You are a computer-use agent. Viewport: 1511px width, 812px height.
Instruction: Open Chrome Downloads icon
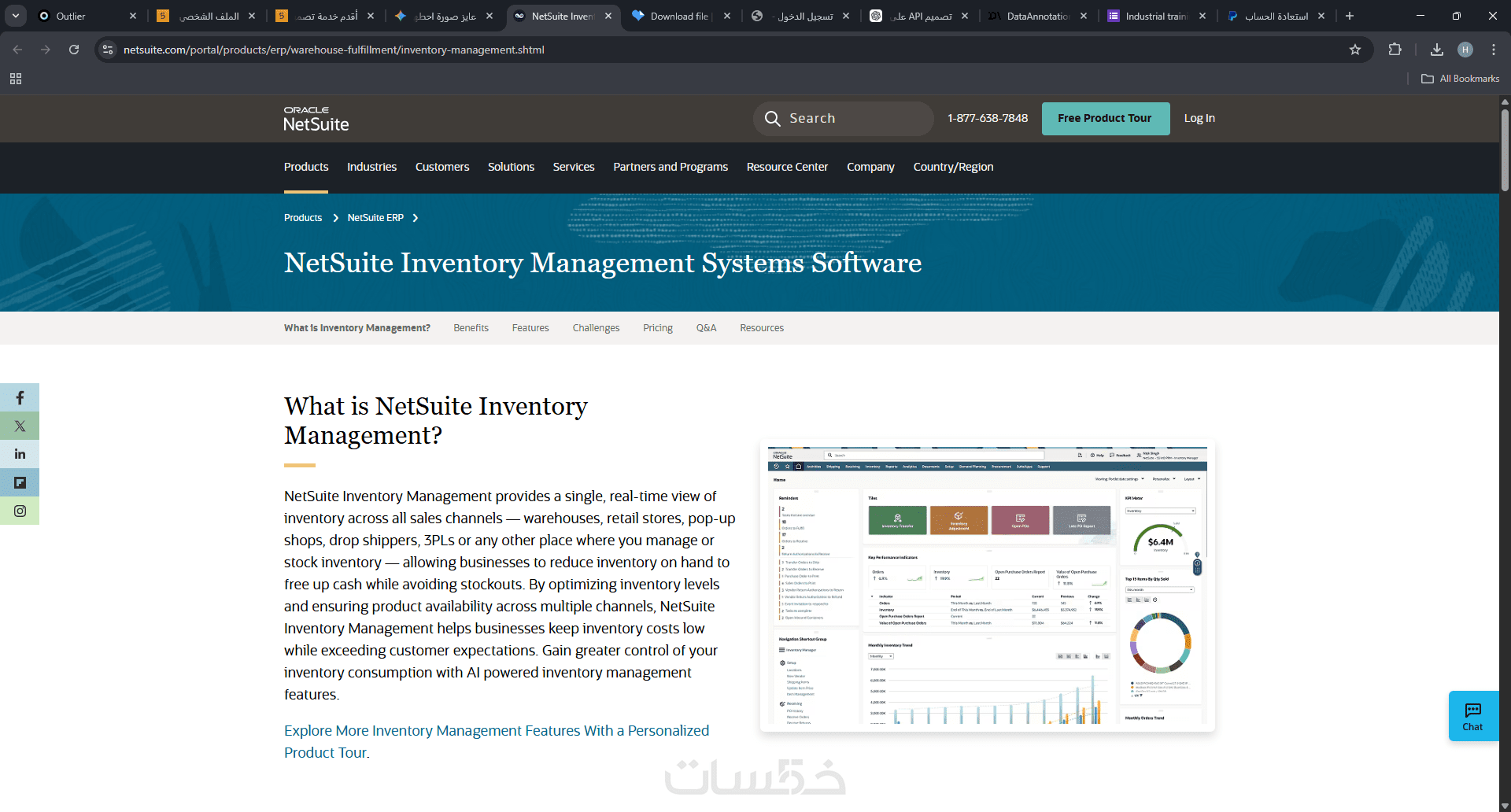[1437, 50]
